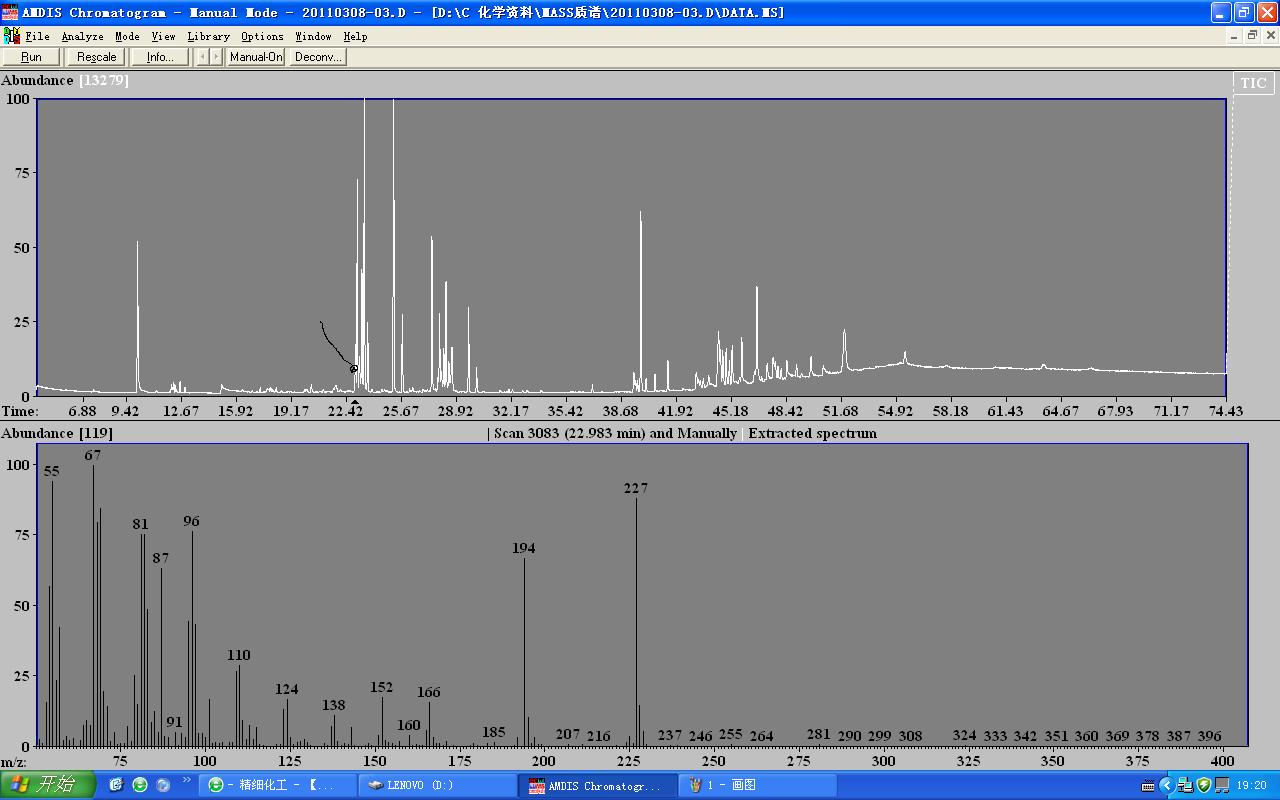The height and width of the screenshot is (800, 1280).
Task: Close the inner chromatogram document window
Action: click(x=1271, y=35)
